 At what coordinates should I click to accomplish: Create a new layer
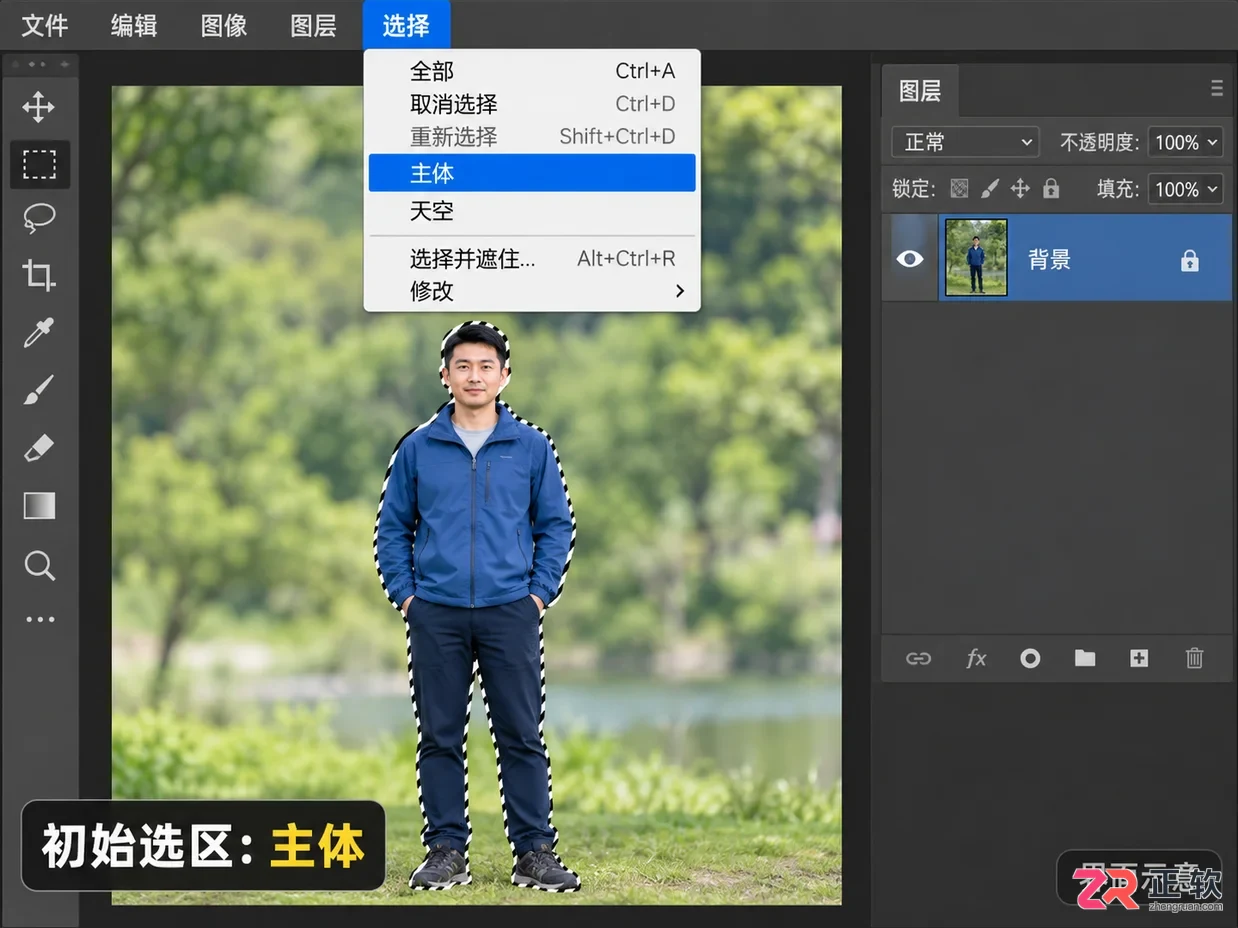[x=1139, y=658]
